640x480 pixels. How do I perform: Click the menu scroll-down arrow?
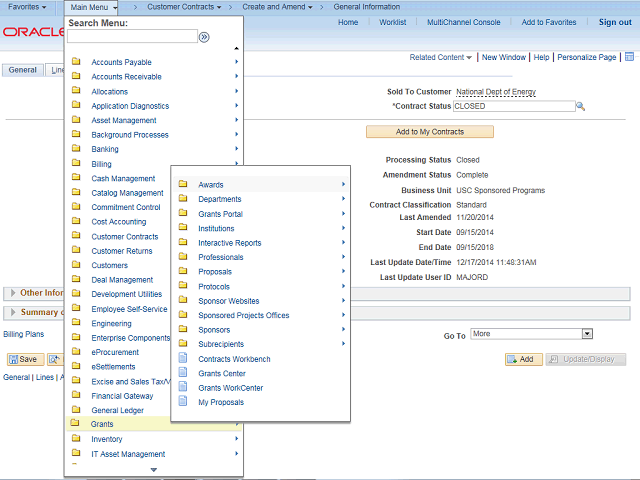click(153, 469)
